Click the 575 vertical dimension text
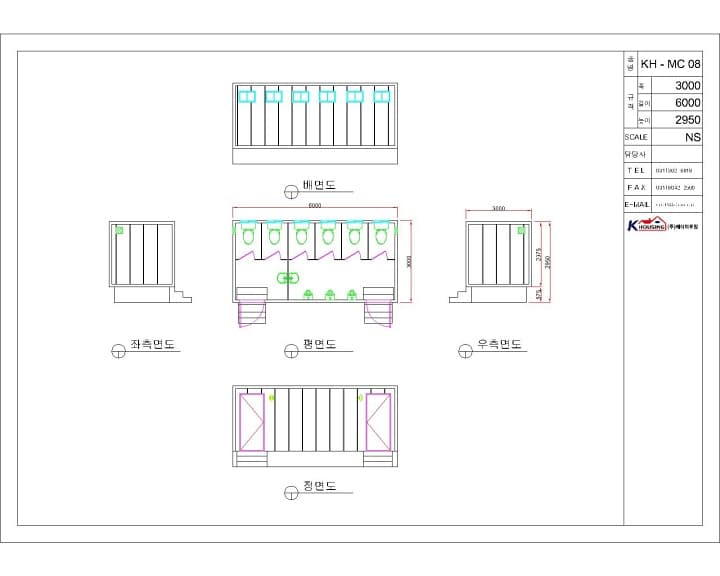The image size is (720, 576). click(539, 294)
